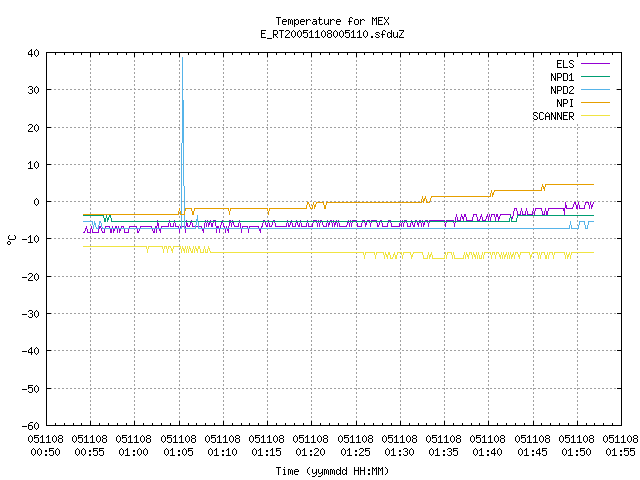Click the x-axis tick label 01:40
This screenshot has width=640, height=480.
pos(488,452)
